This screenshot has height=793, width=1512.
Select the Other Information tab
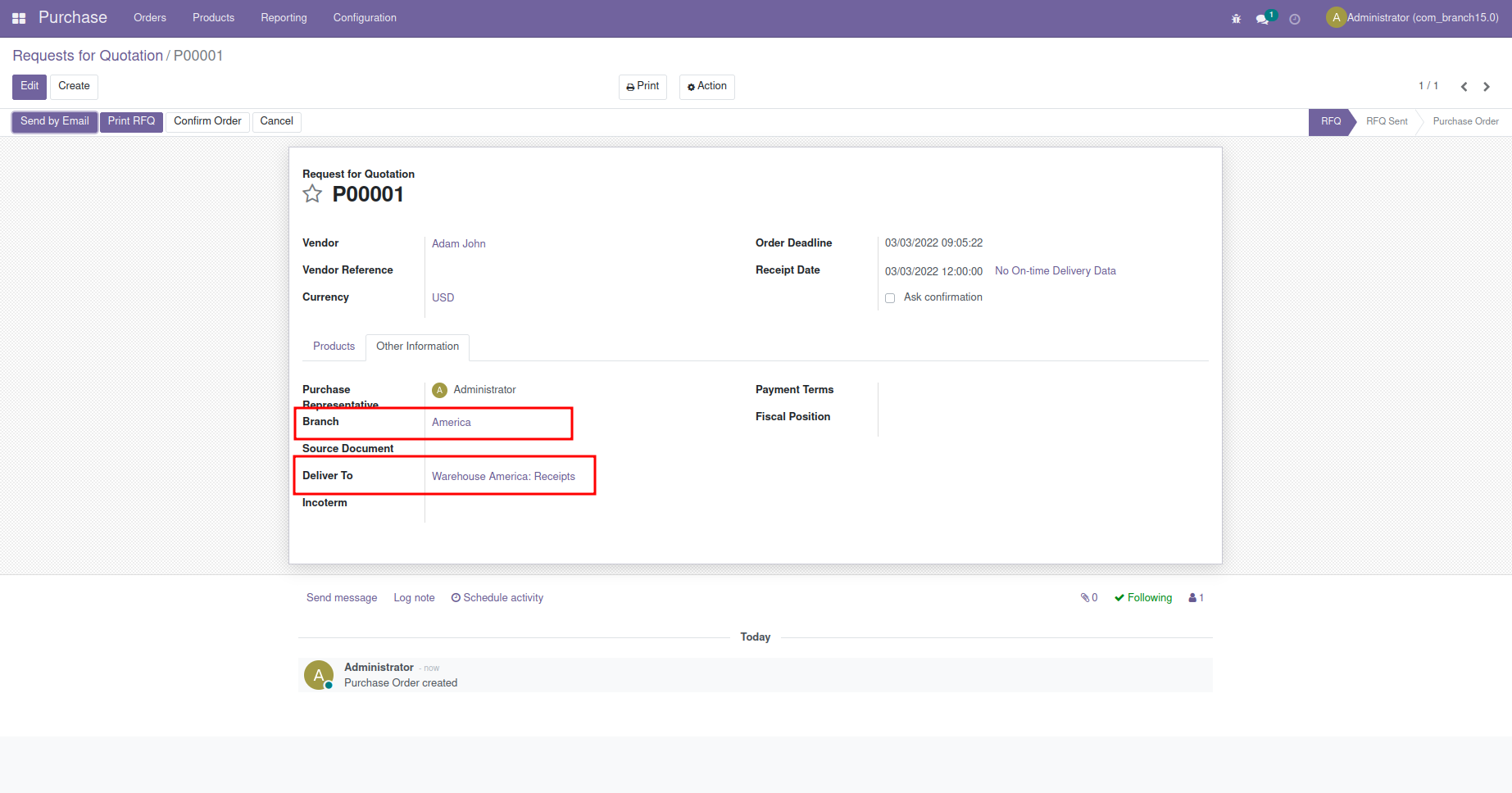[x=417, y=347]
